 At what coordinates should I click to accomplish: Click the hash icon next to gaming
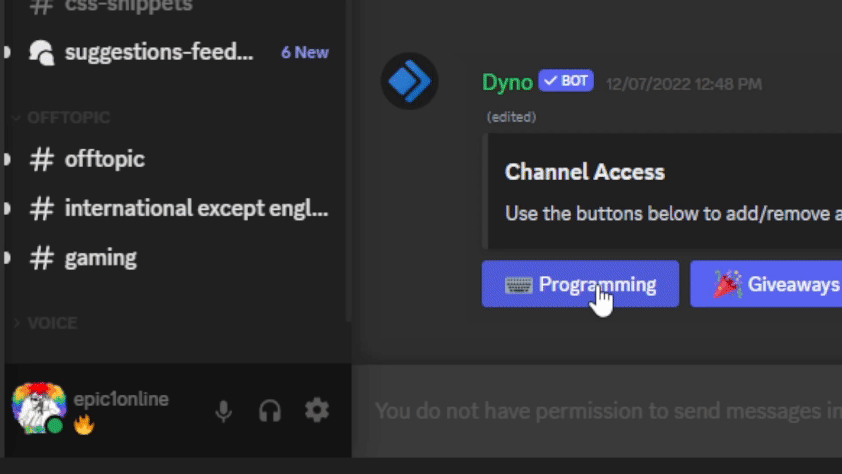point(42,258)
